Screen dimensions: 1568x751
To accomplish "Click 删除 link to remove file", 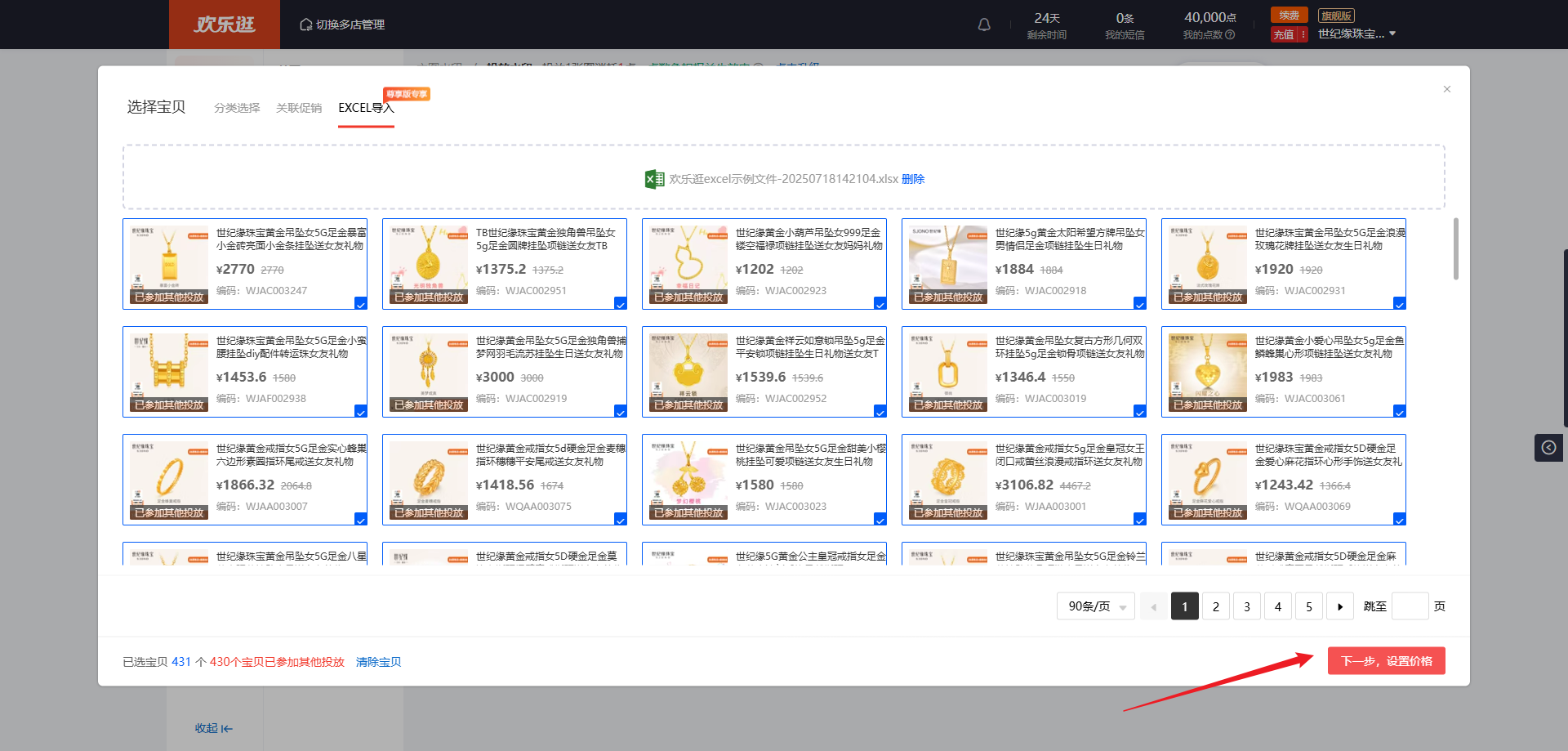I will point(913,179).
